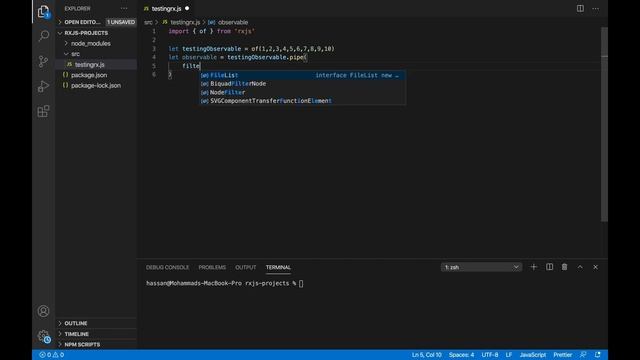Click Prettier in status bar
The image size is (640, 360).
point(562,355)
